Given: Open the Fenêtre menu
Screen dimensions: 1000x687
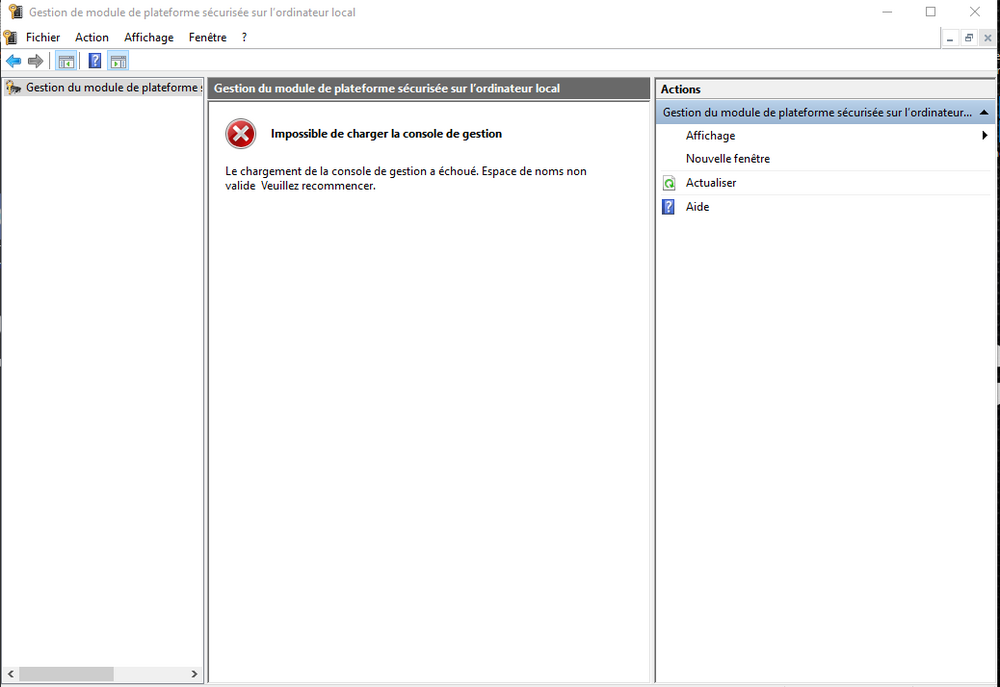Looking at the screenshot, I should [207, 37].
